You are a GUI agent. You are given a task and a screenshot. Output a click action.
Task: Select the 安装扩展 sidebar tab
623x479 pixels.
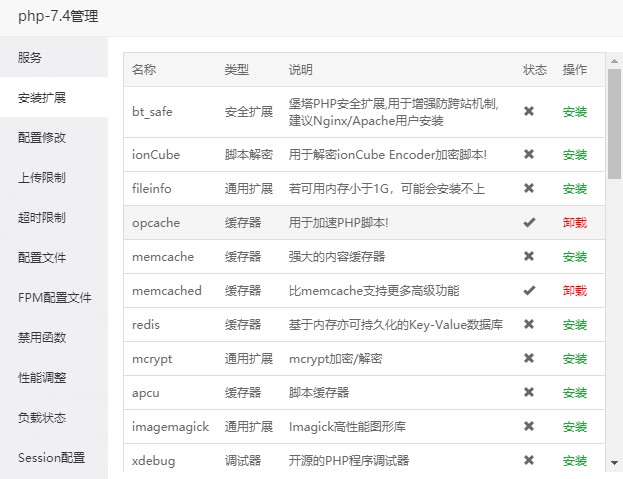click(54, 97)
